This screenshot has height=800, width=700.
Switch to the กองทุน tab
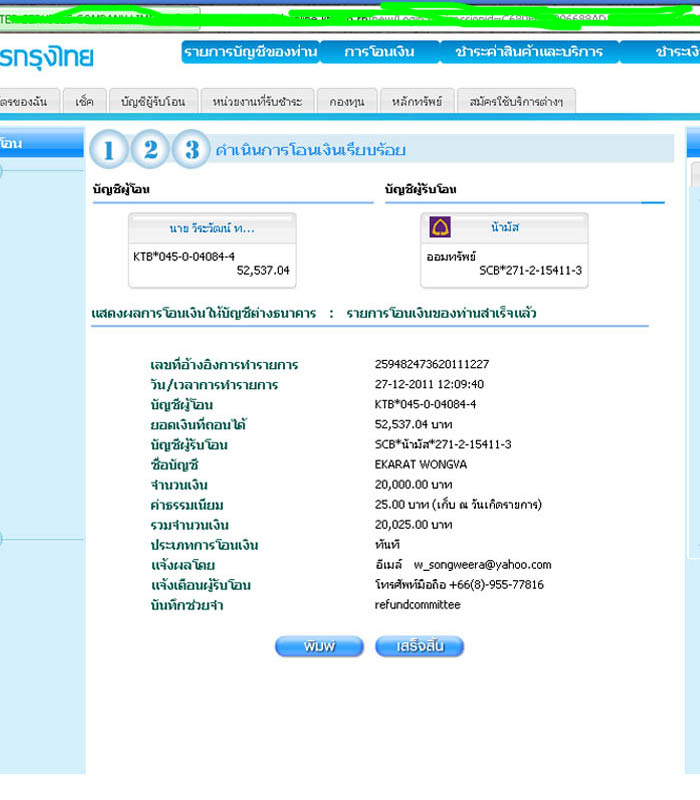pyautogui.click(x=347, y=101)
